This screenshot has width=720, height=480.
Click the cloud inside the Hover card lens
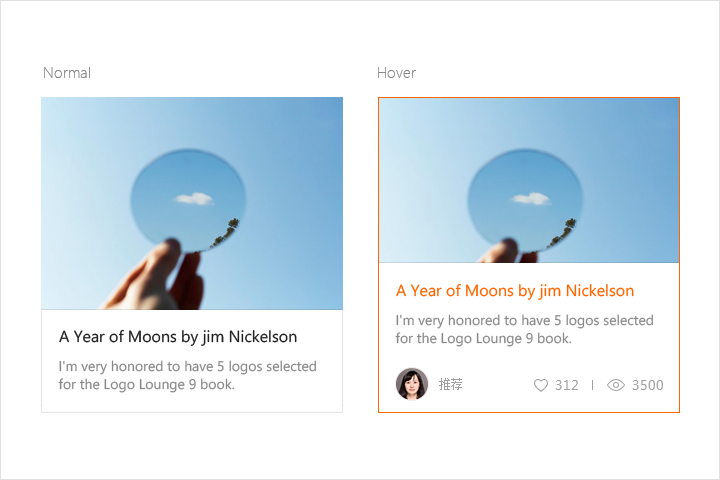[533, 198]
